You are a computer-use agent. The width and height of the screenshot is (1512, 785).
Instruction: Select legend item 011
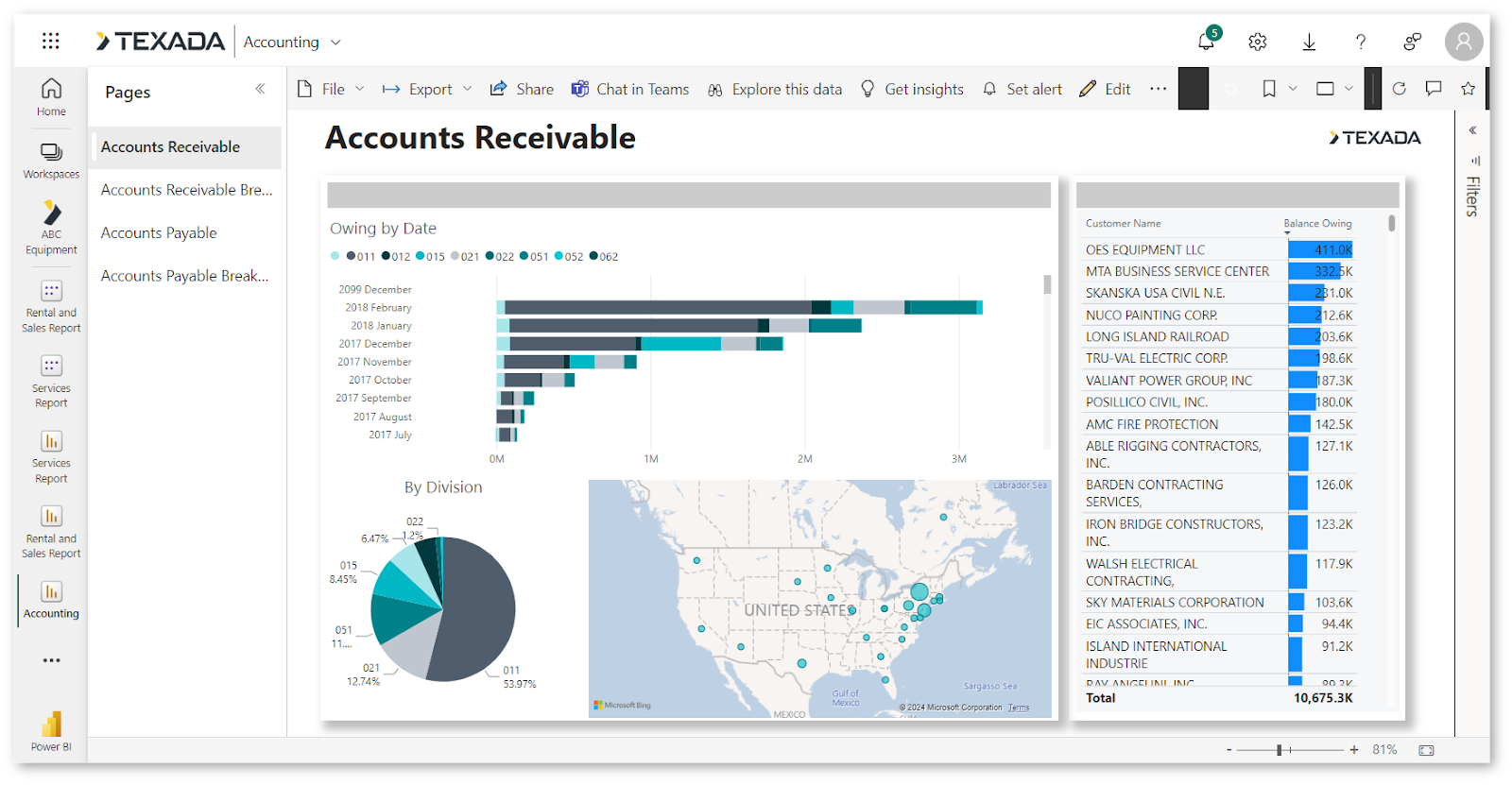tap(361, 257)
